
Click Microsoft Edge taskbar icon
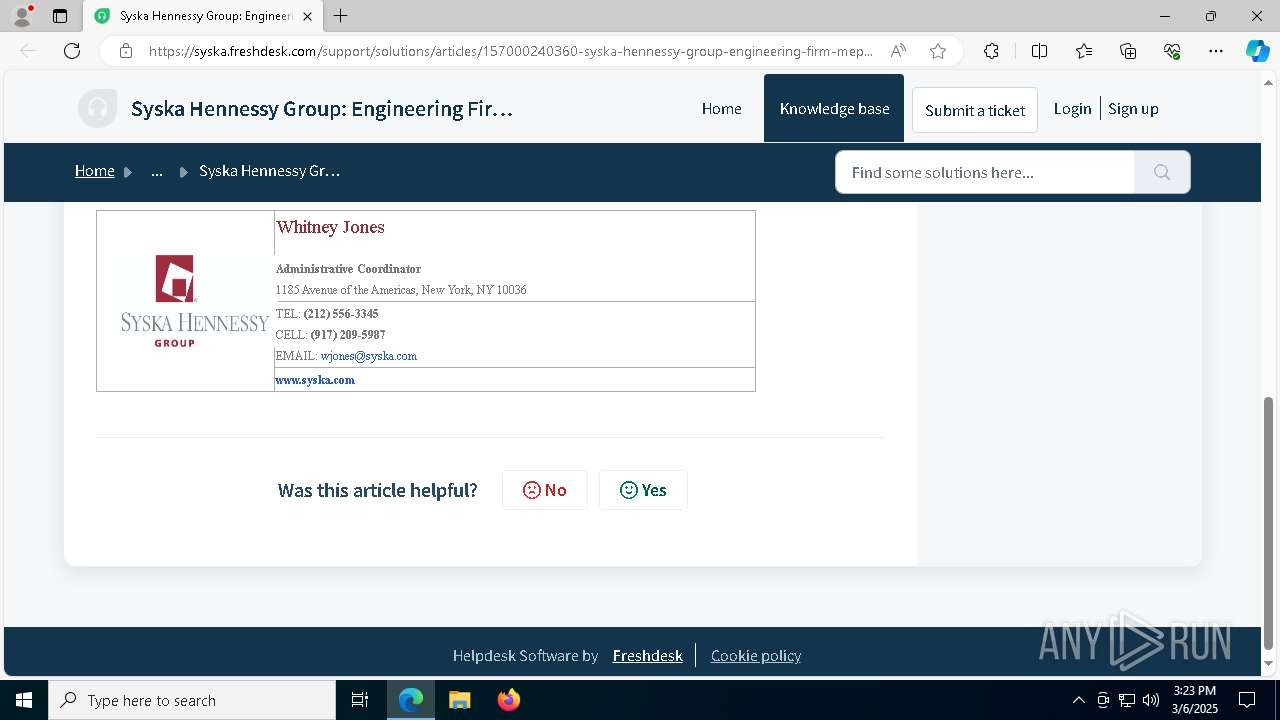pyautogui.click(x=411, y=700)
